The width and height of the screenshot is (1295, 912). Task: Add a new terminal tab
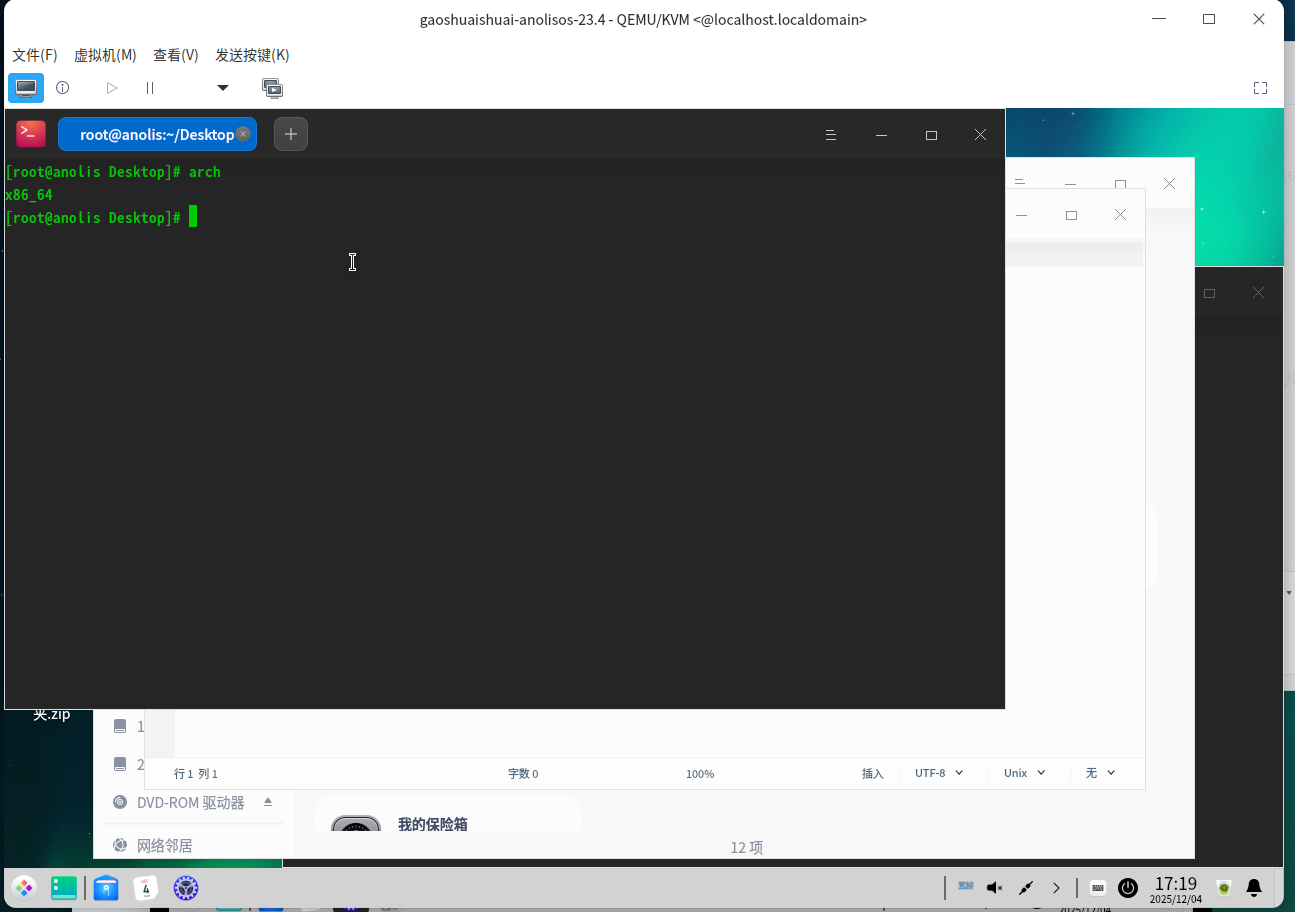(x=291, y=134)
